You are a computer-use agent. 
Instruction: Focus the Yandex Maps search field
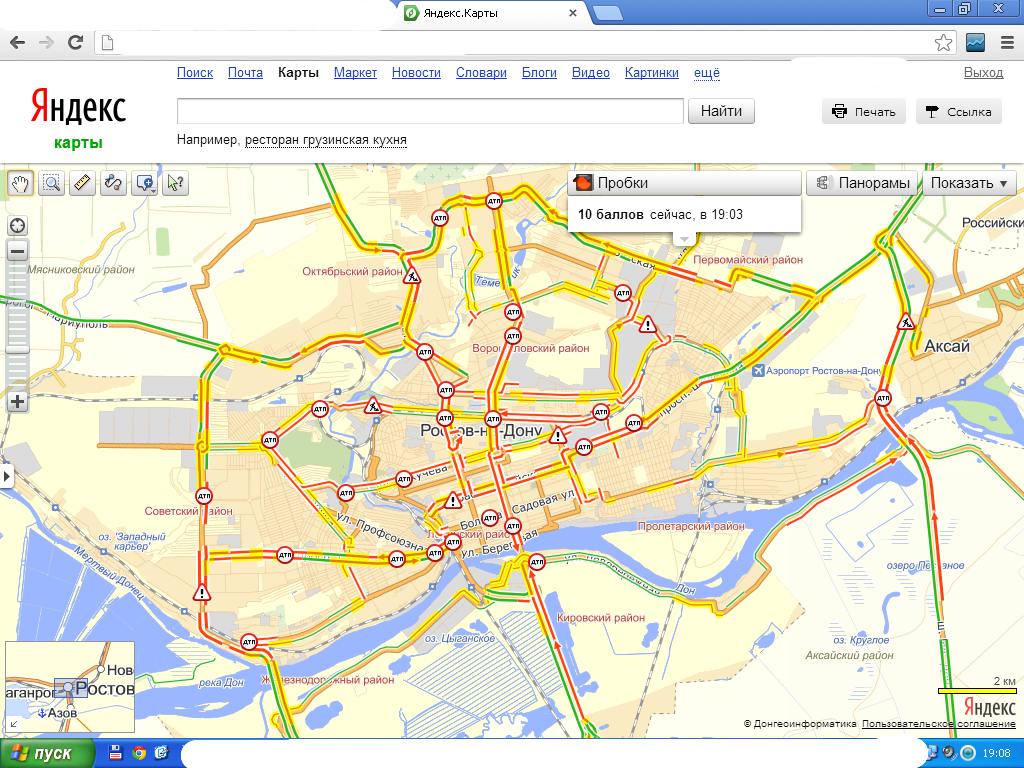(430, 111)
